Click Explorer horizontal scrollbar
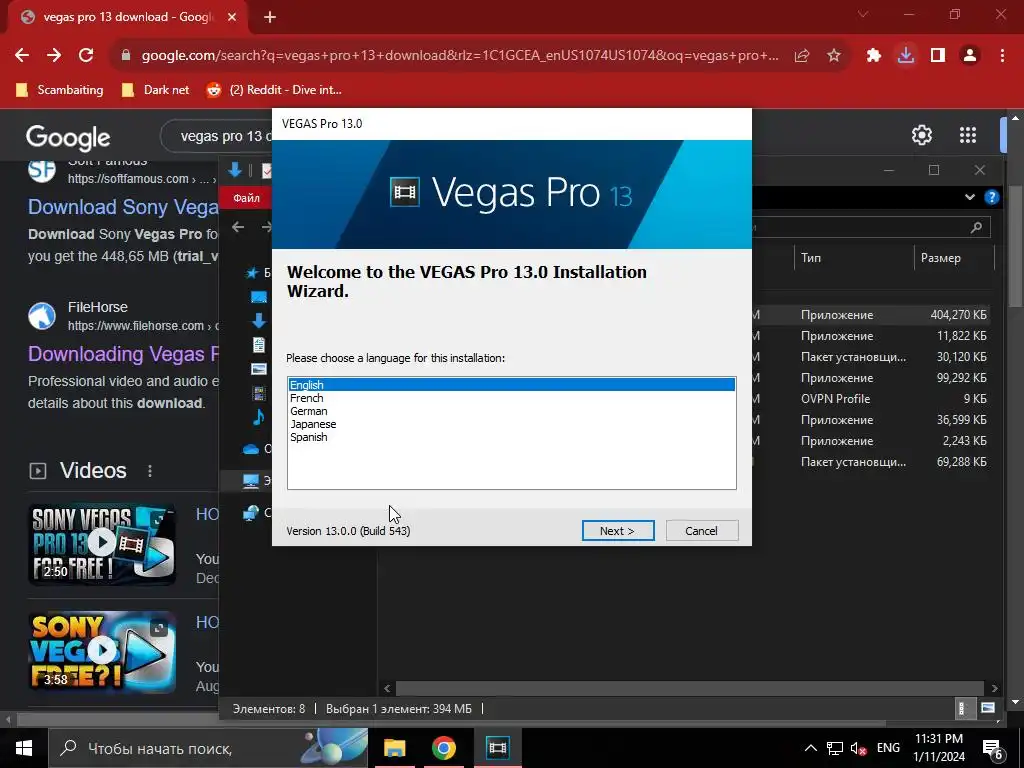Screen dimensions: 1024x768 690,688
